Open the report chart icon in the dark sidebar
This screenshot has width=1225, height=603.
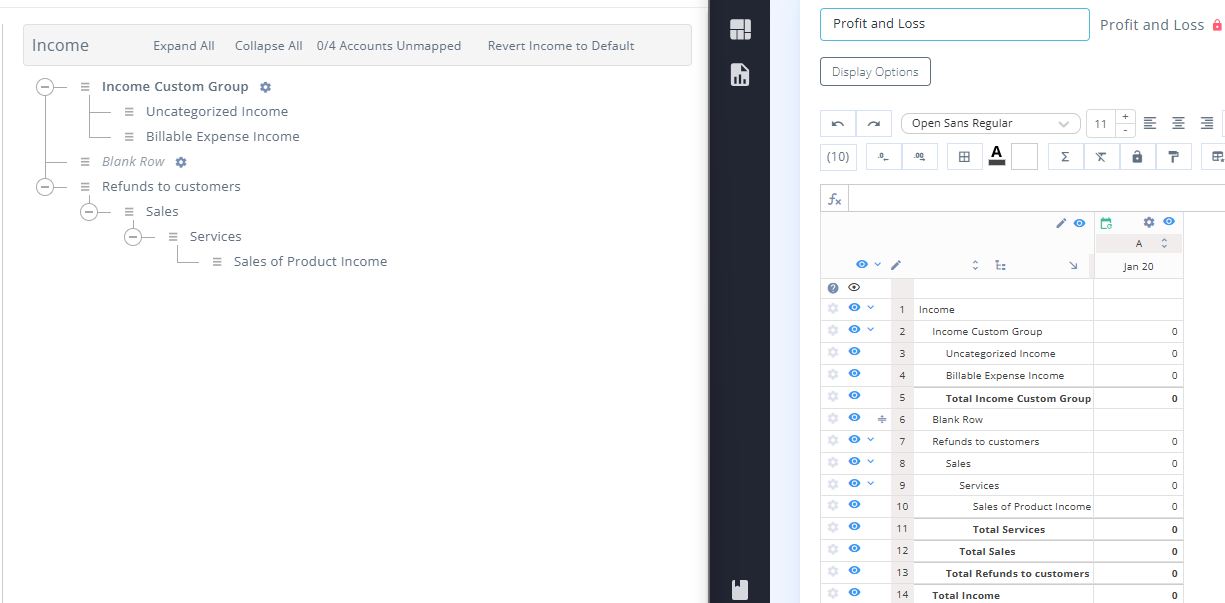pyautogui.click(x=740, y=74)
